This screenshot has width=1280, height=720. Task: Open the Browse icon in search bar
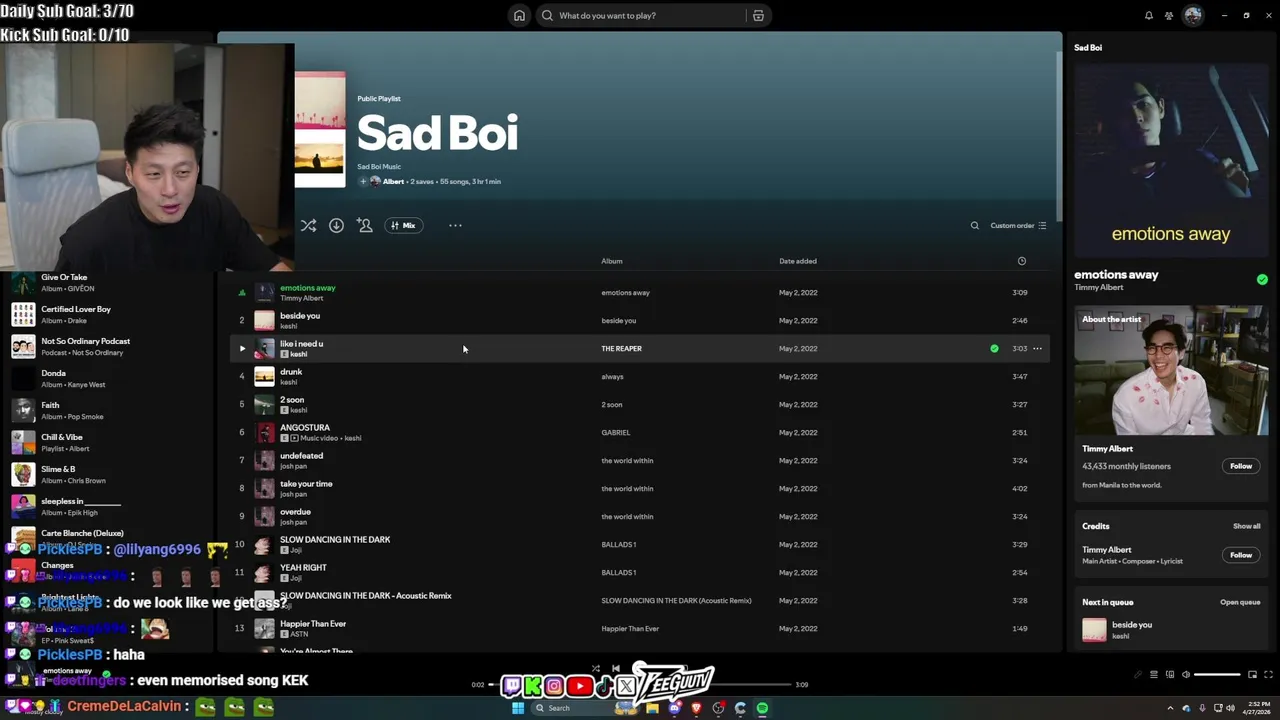(x=758, y=16)
